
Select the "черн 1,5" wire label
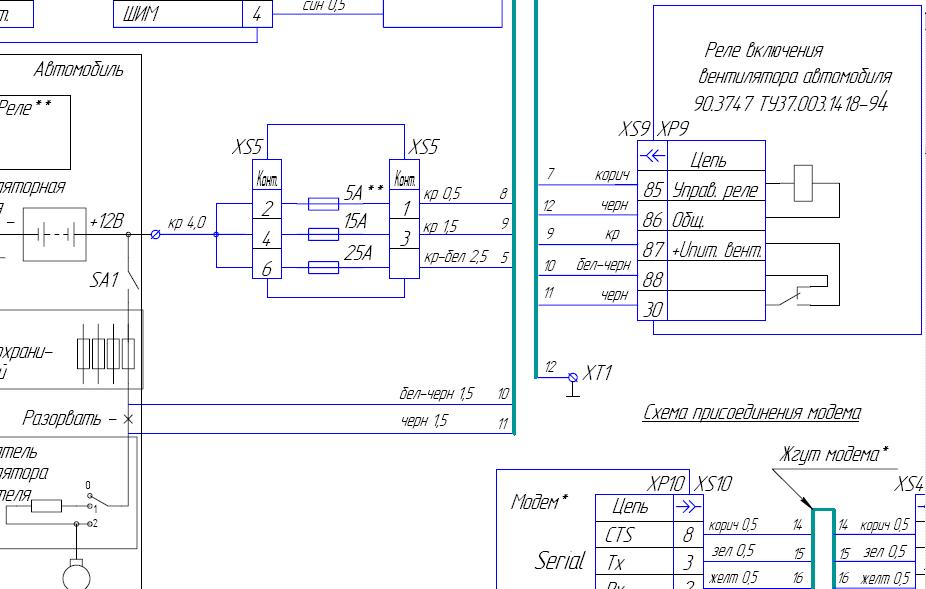click(424, 421)
